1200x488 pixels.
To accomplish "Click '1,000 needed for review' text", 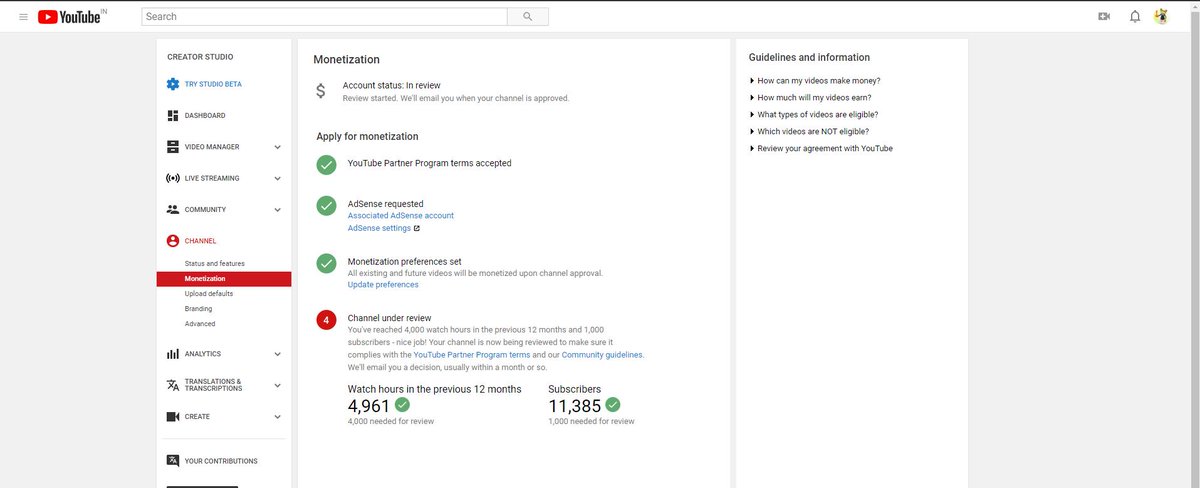I will click(x=592, y=422).
